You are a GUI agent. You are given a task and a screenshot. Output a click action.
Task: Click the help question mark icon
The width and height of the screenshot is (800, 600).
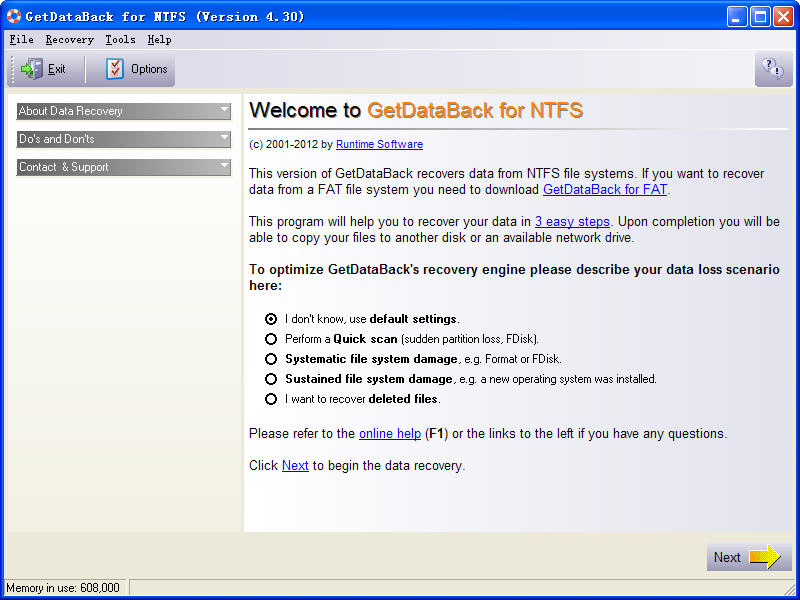772,68
